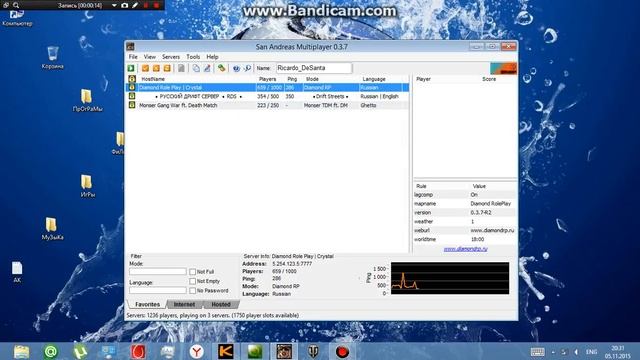This screenshot has height=360, width=640.
Task: Click the worldtime rule row
Action: pyautogui.click(x=465, y=240)
